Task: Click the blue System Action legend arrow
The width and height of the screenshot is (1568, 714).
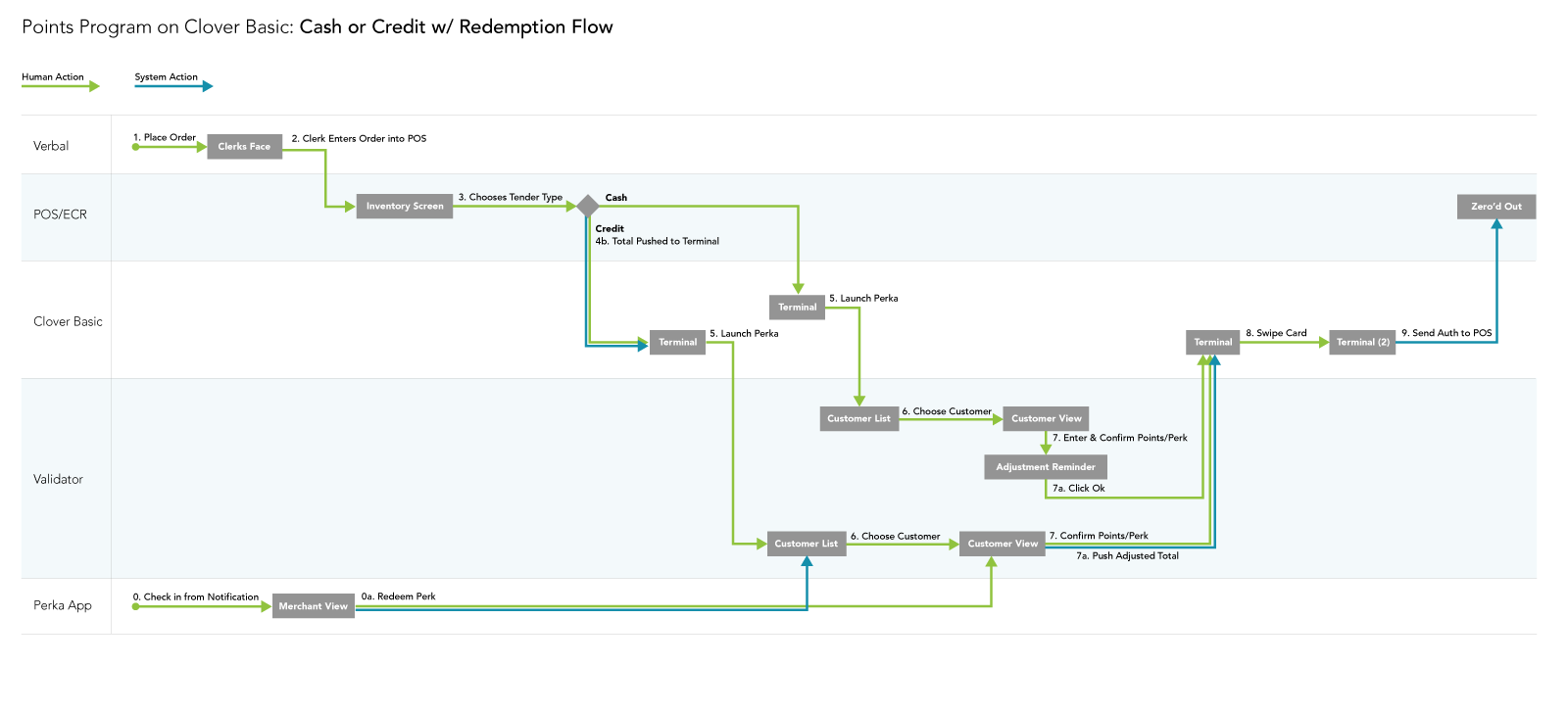Action: (173, 86)
